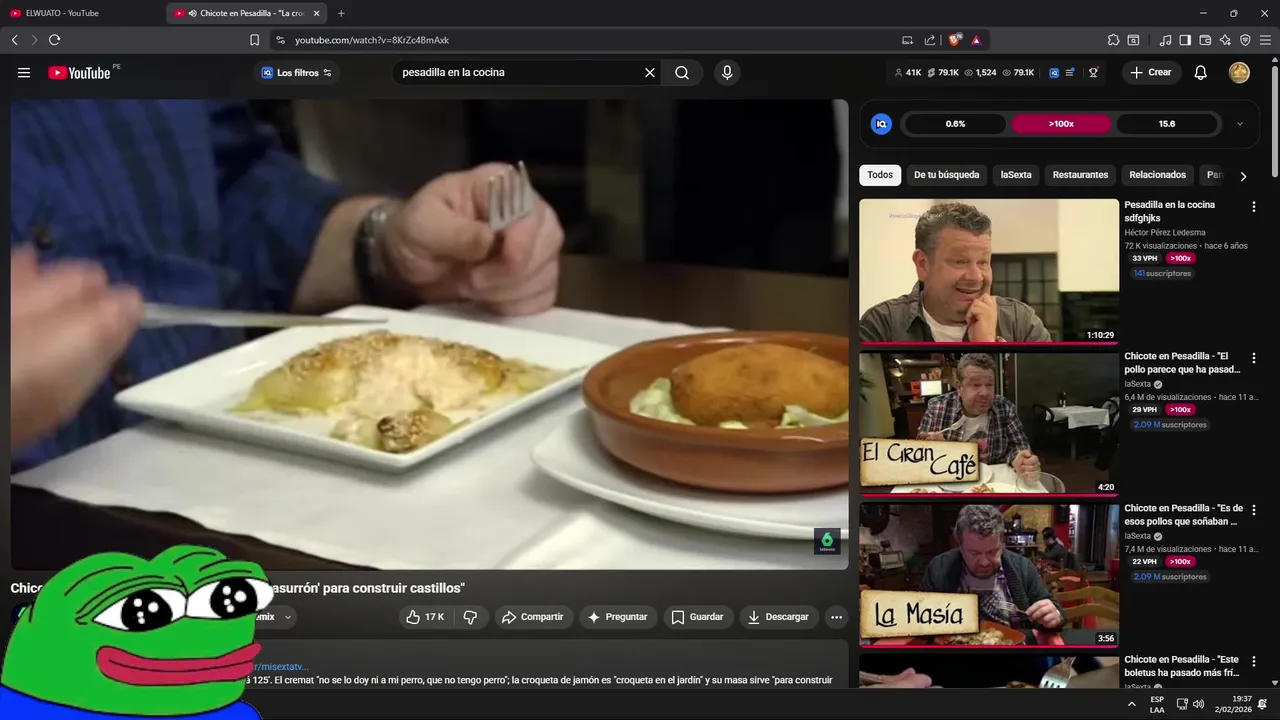The width and height of the screenshot is (1280, 720).
Task: Open the trophy icon in vidIQ bar
Action: point(1094,73)
